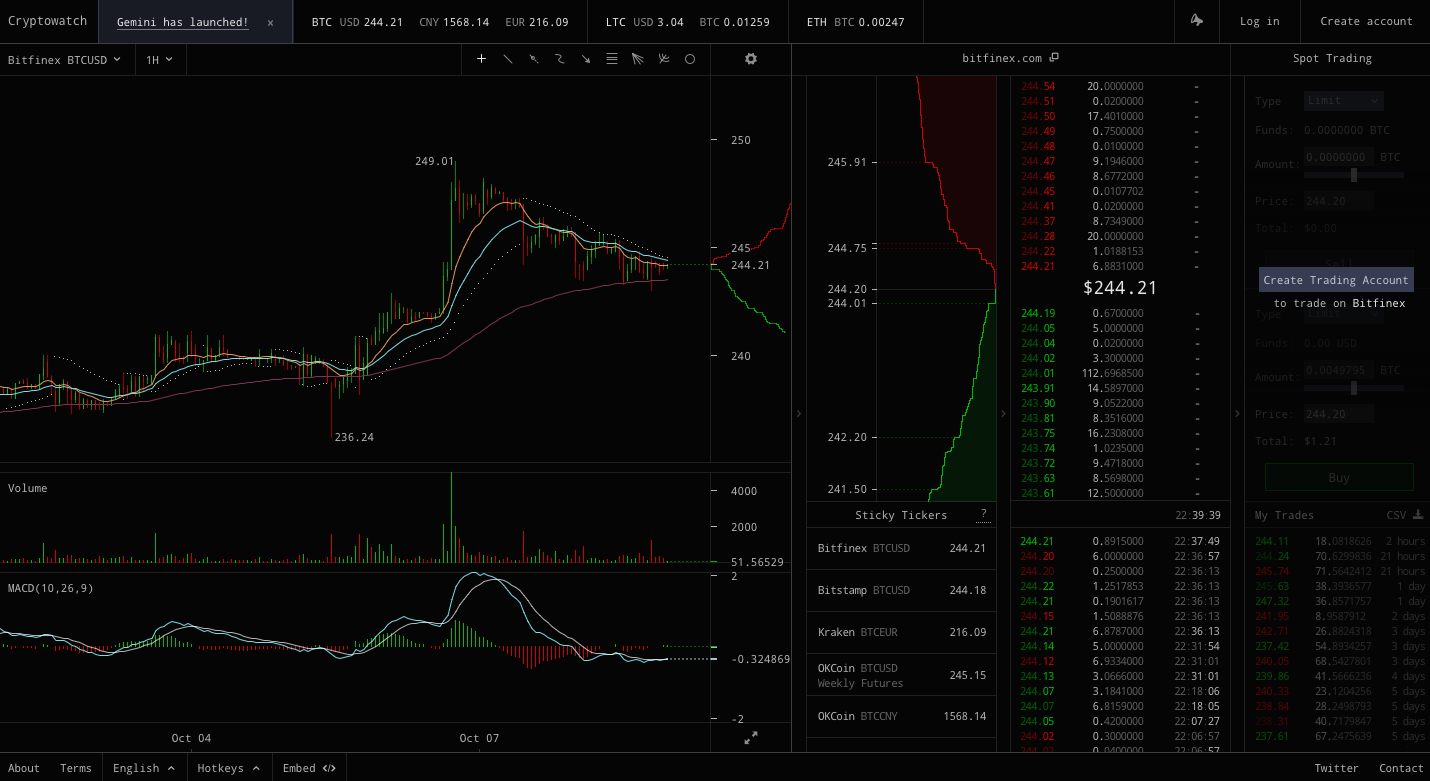The width and height of the screenshot is (1430, 781).
Task: Click the Embed code icon
Action: coord(329,768)
